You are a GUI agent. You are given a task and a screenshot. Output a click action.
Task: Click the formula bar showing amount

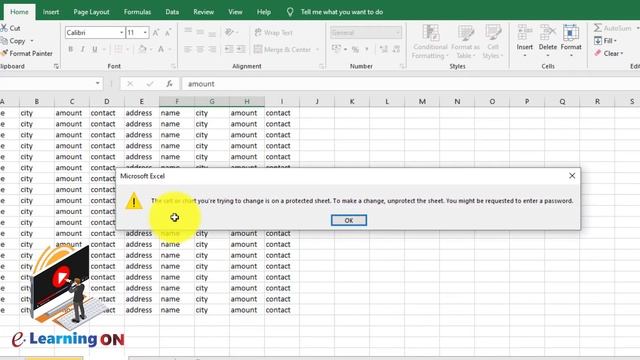point(411,84)
